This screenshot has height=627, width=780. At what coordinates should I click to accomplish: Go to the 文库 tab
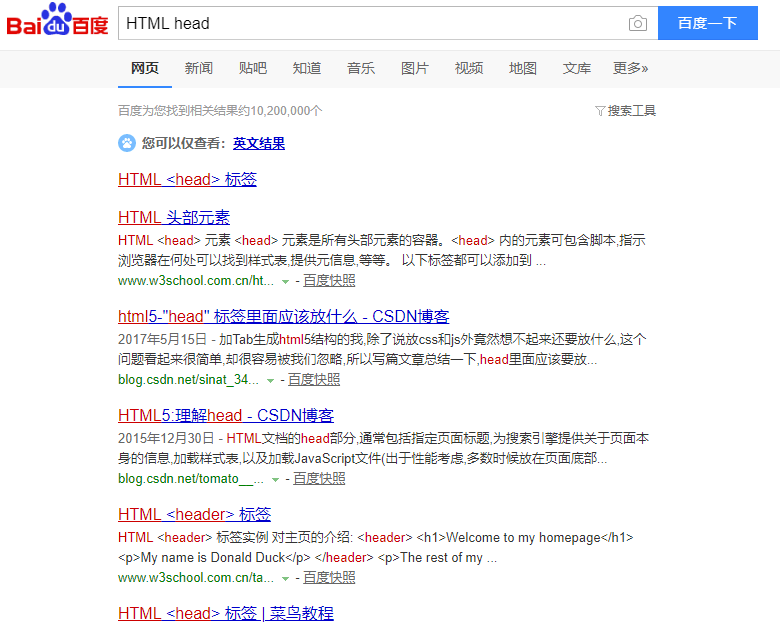pyautogui.click(x=576, y=68)
